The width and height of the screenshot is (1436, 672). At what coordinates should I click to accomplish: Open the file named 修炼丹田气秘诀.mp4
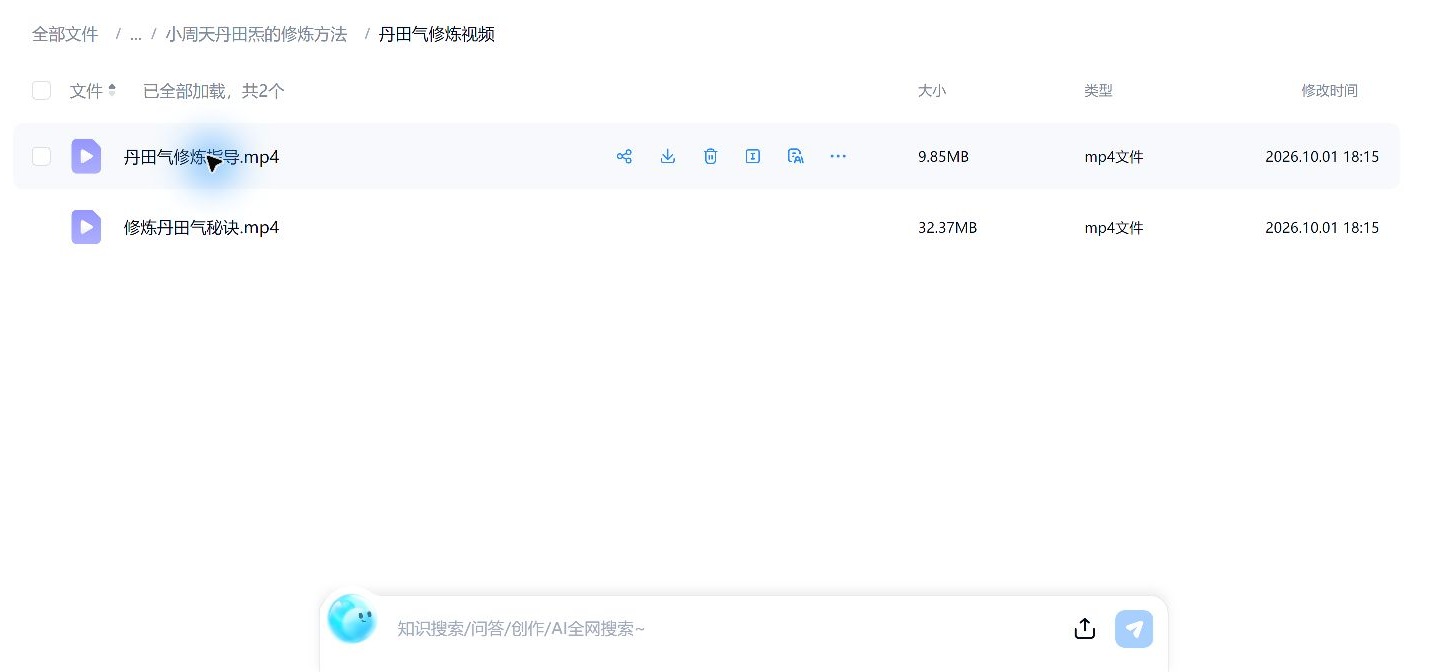pyautogui.click(x=201, y=228)
